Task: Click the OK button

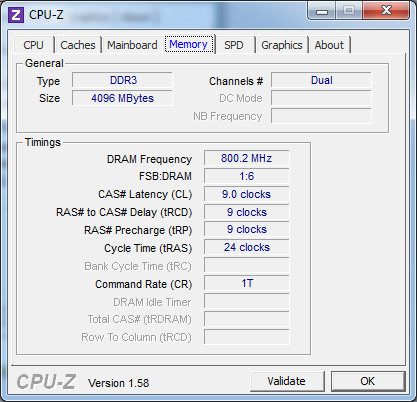Action: [367, 381]
